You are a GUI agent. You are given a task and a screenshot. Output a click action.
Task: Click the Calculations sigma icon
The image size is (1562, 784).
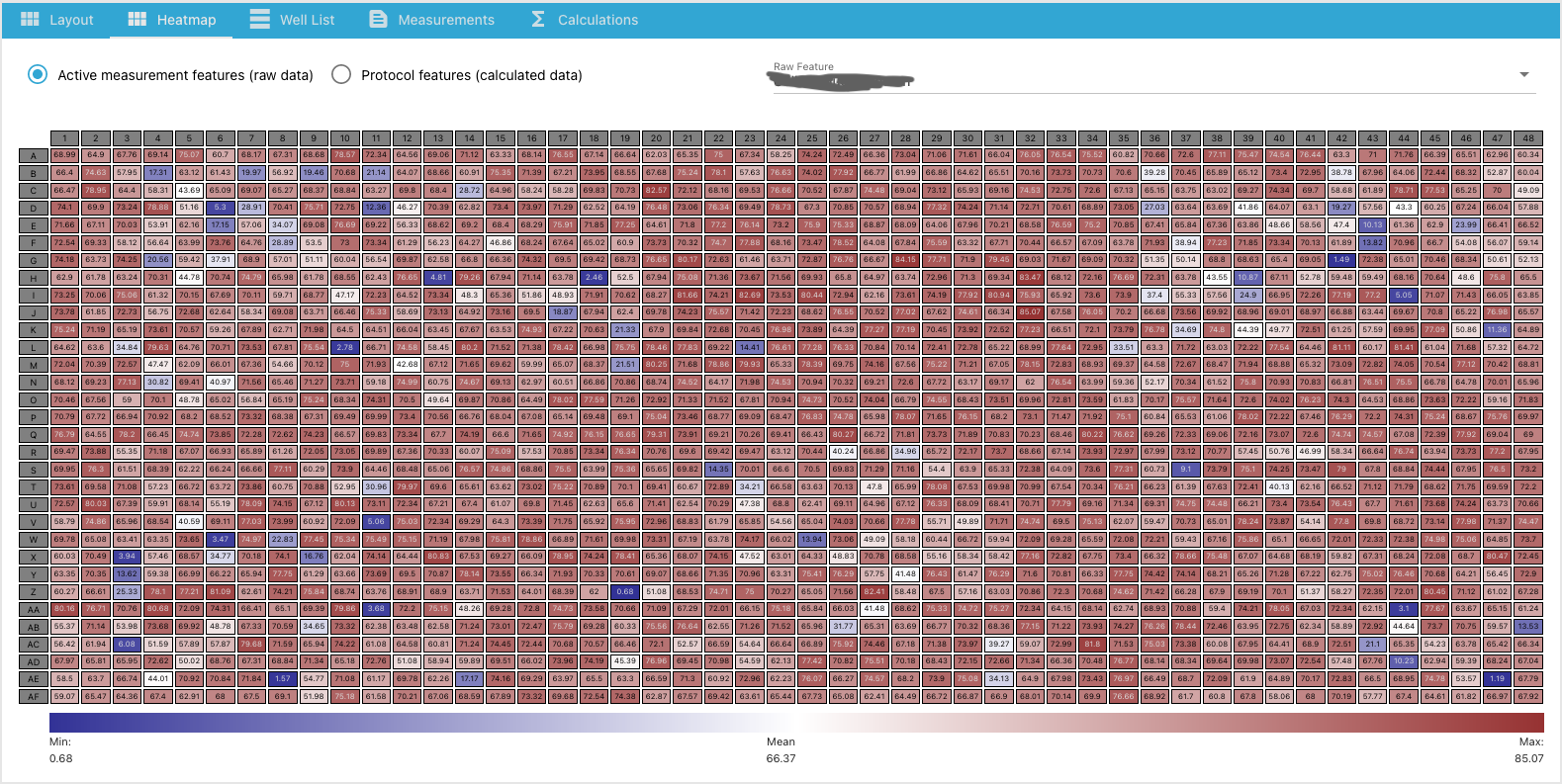click(538, 19)
